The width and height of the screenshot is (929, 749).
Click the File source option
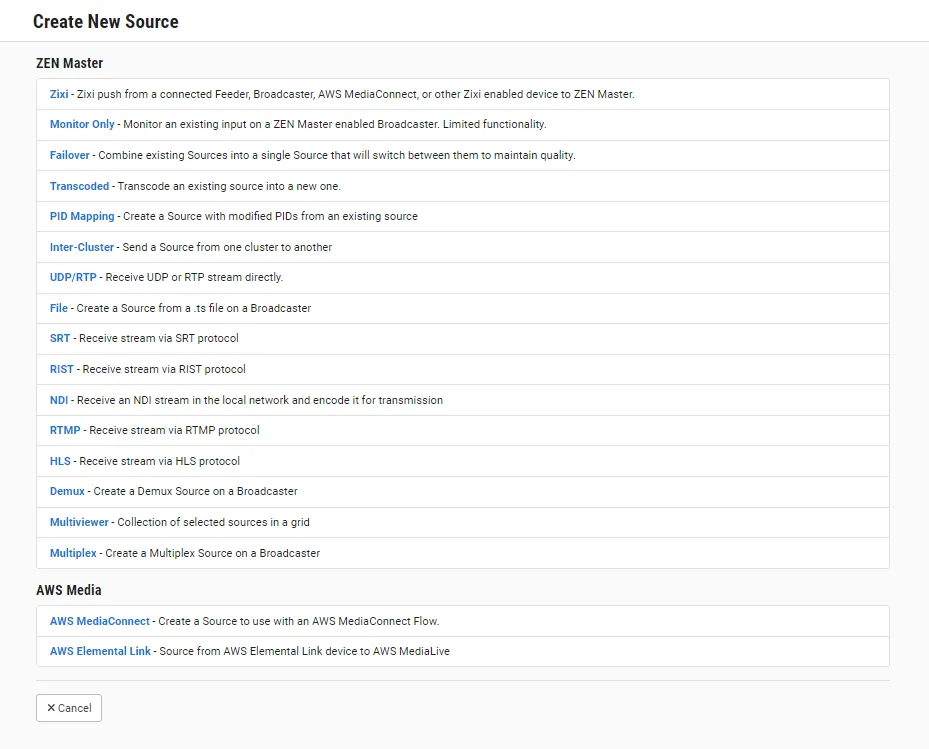click(x=59, y=308)
